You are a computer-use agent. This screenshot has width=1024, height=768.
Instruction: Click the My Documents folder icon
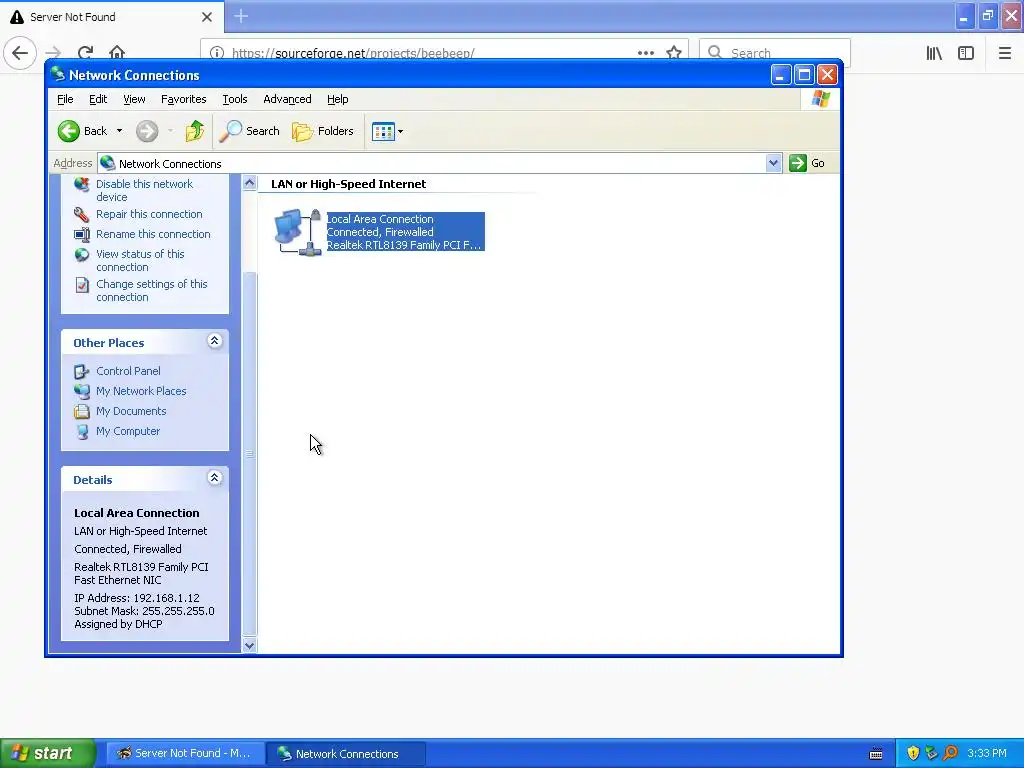(82, 411)
